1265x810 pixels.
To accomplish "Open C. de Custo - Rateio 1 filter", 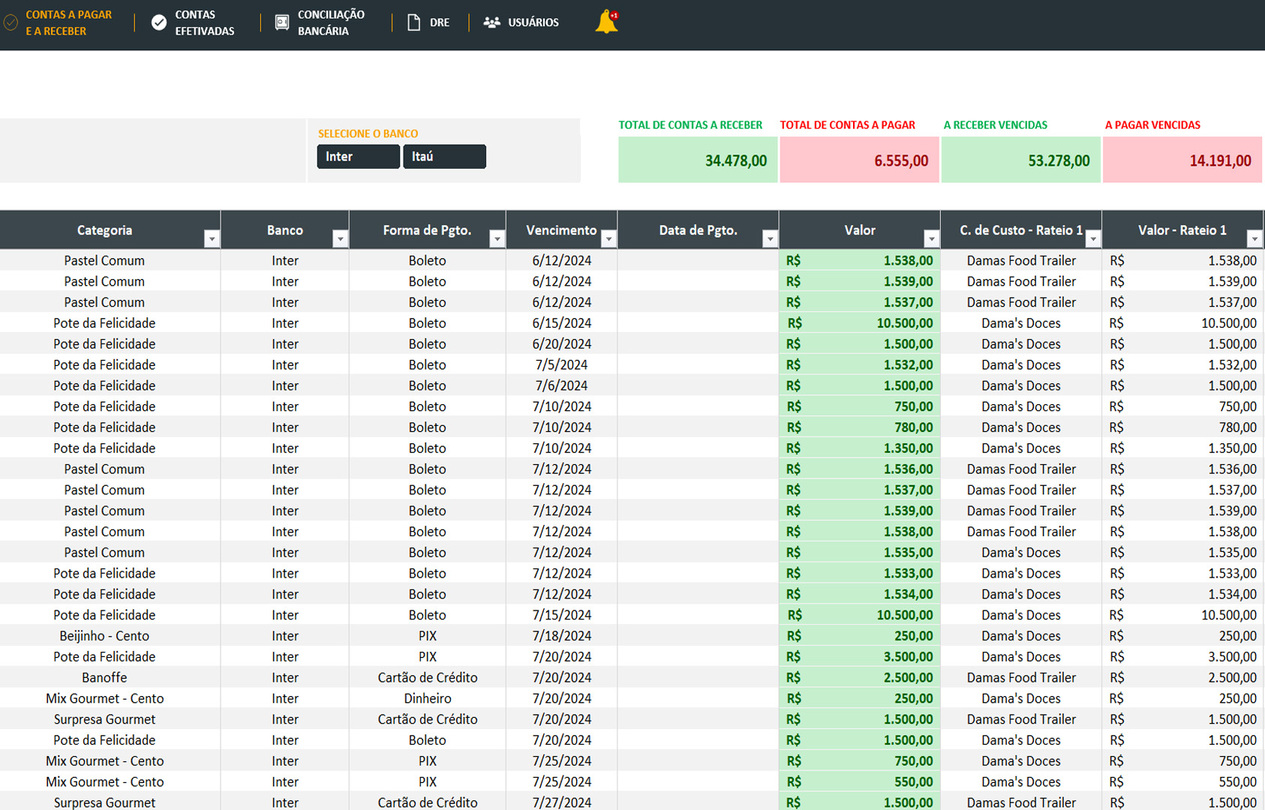I will pos(1093,239).
